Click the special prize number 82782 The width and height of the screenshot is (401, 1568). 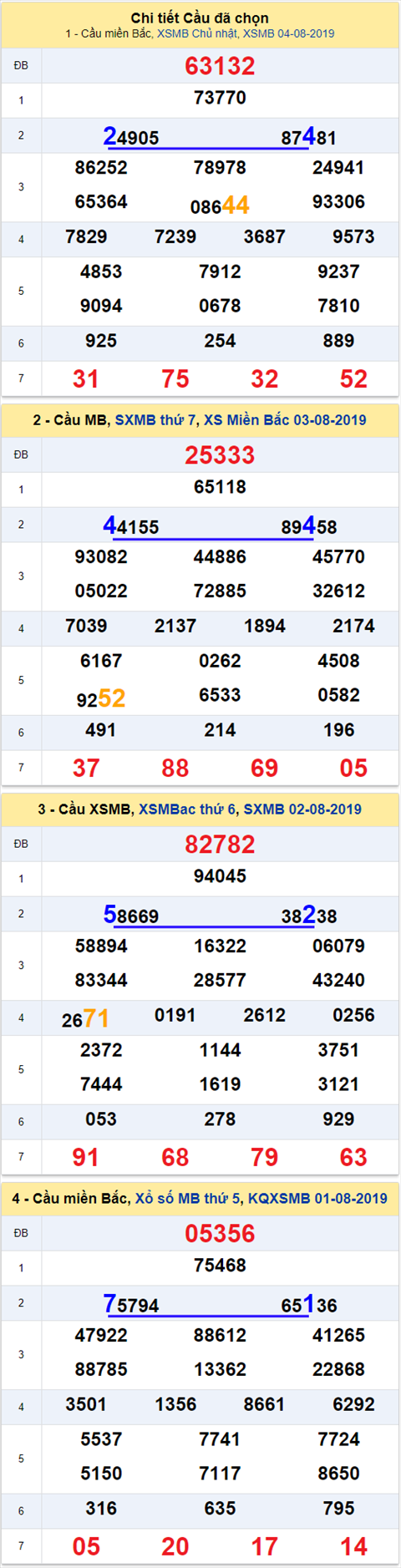point(220,845)
